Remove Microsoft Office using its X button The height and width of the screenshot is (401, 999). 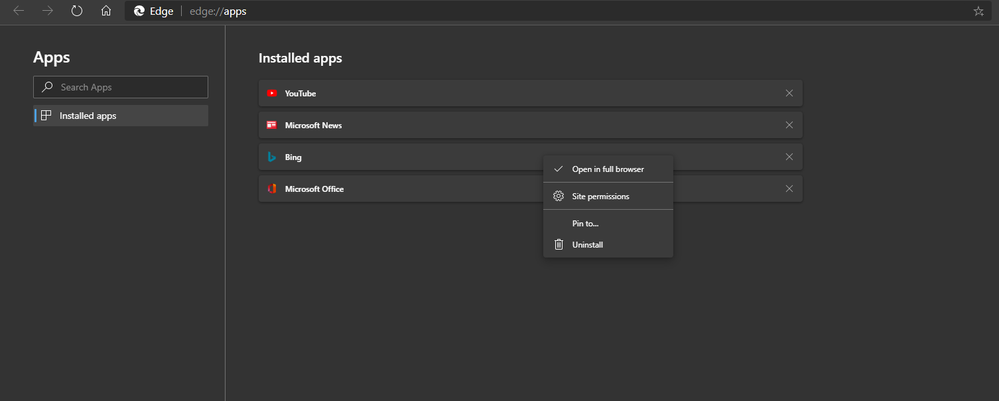pyautogui.click(x=789, y=189)
